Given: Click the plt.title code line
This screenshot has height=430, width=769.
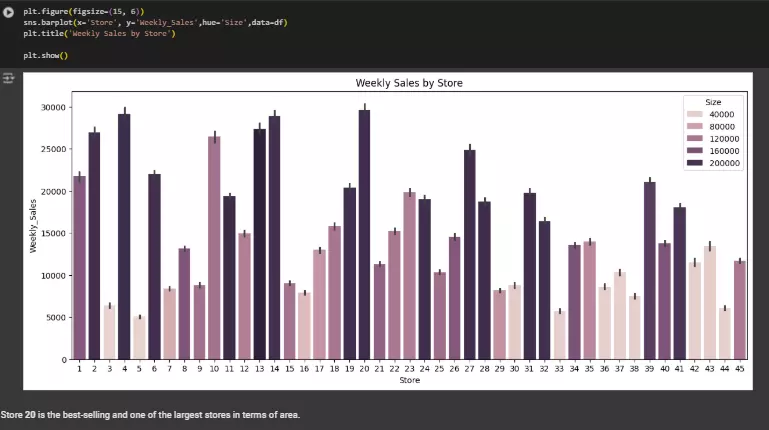Looking at the screenshot, I should tap(99, 33).
